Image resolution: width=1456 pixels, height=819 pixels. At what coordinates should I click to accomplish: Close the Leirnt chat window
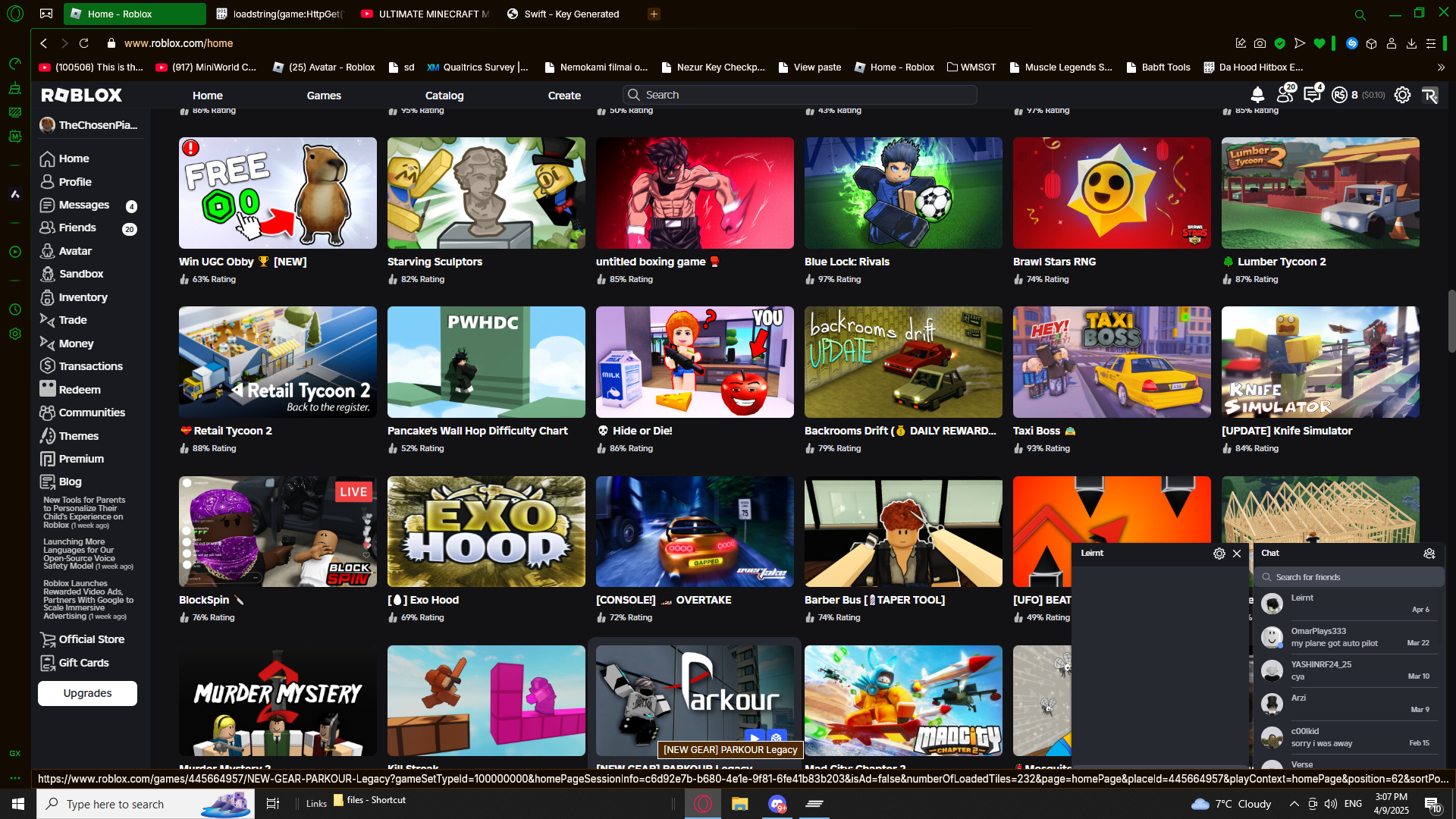[x=1237, y=554]
